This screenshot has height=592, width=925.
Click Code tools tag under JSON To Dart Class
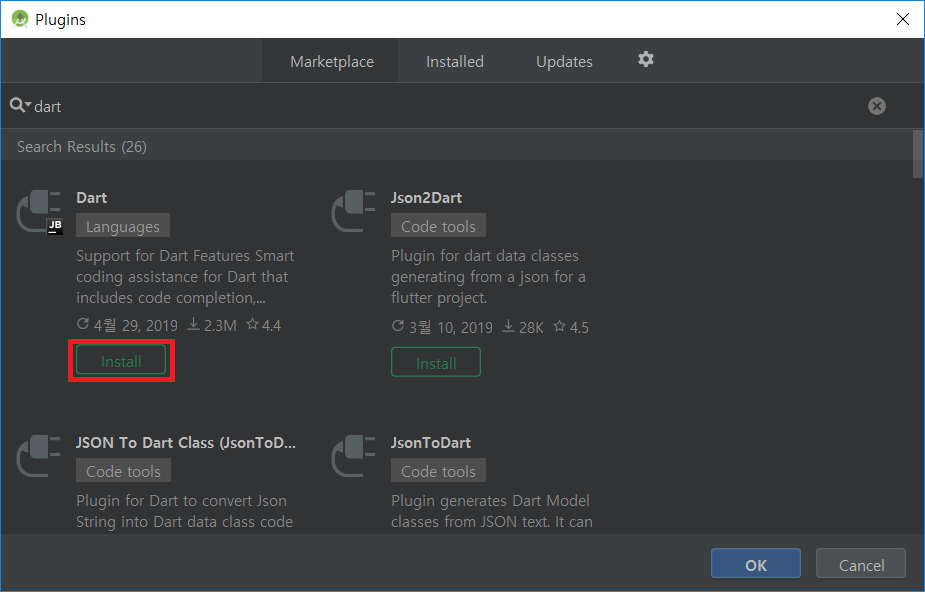123,471
